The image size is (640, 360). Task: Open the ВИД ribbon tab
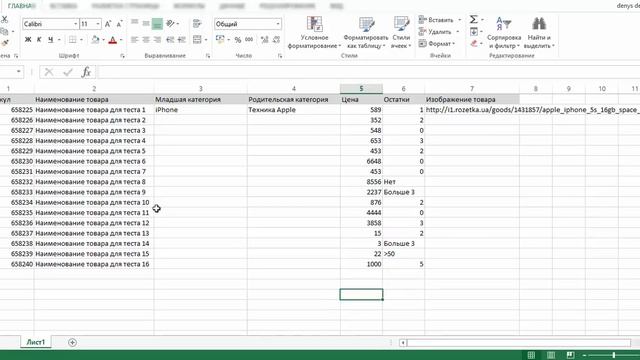[x=336, y=6]
